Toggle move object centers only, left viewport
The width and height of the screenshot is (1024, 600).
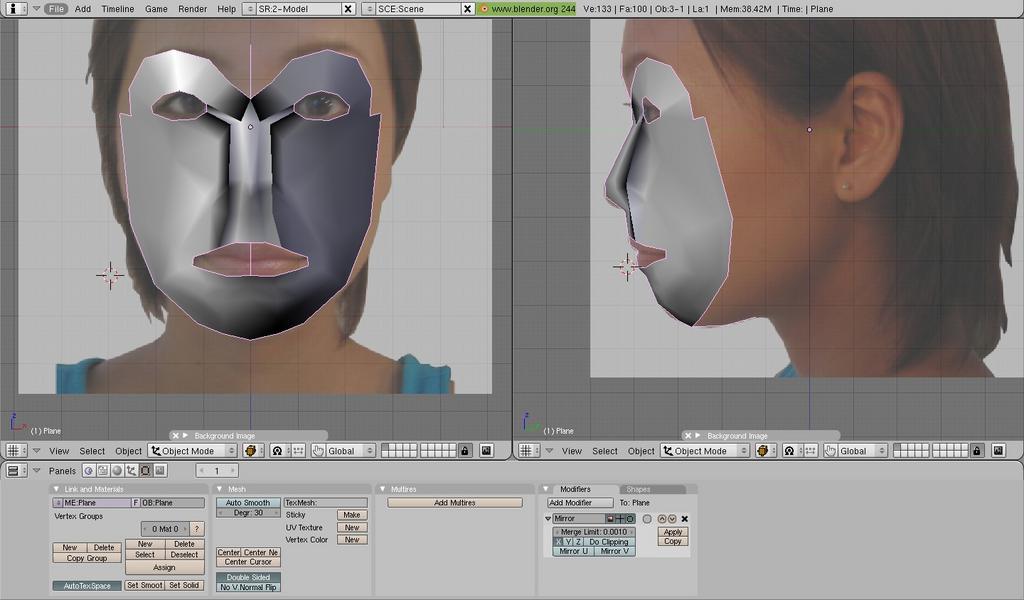pos(298,450)
